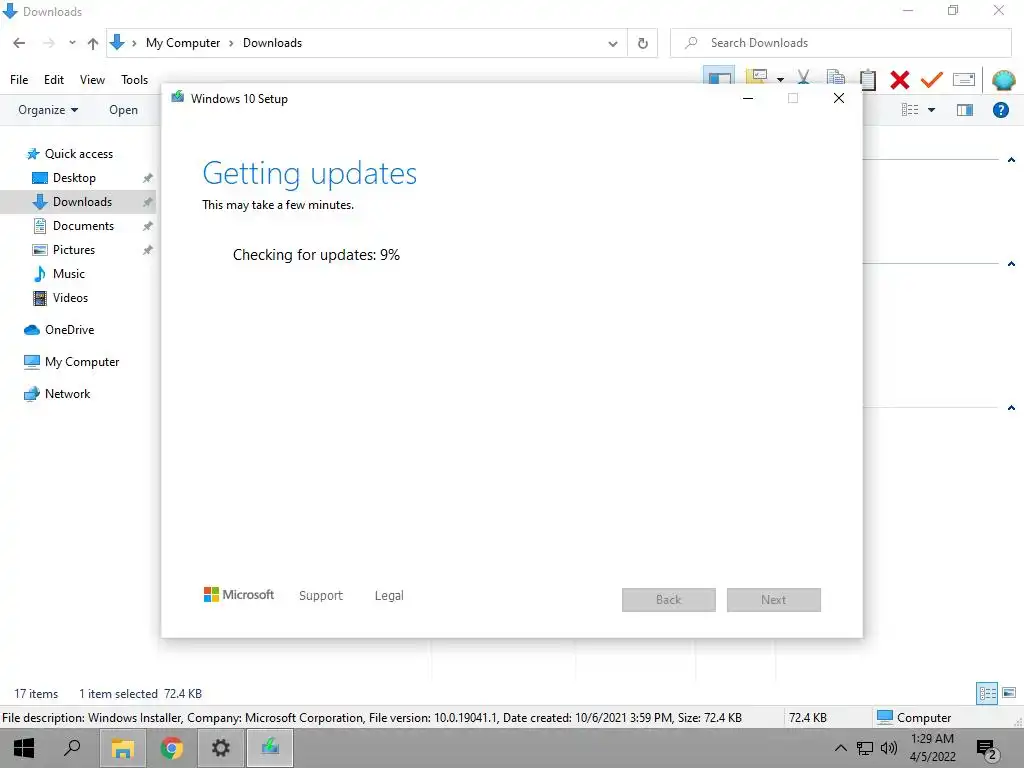Minimize the Windows 10 Setup window

[748, 99]
